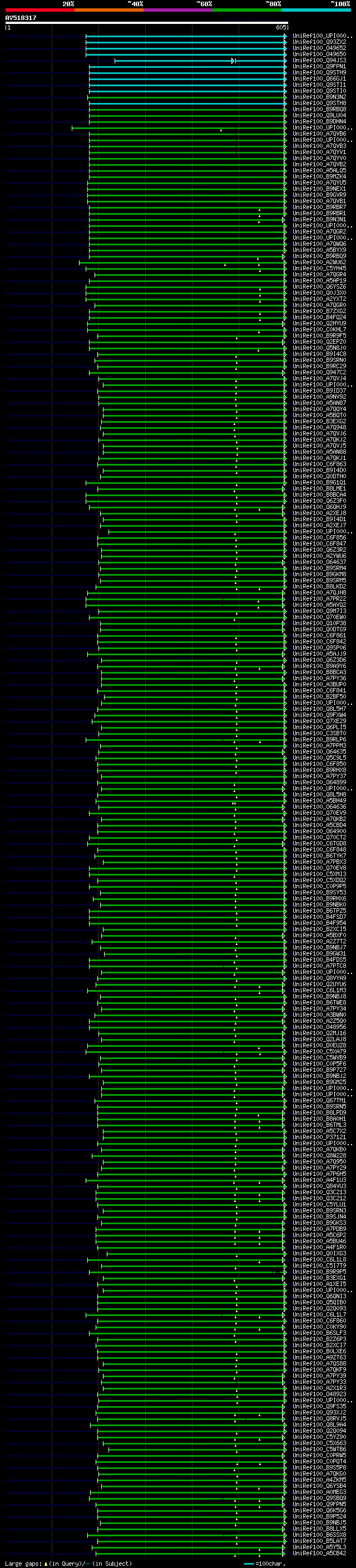This screenshot has width=356, height=1568.
Task: Select hit label UniRef100_A5ALQ5
Action: (x=319, y=170)
